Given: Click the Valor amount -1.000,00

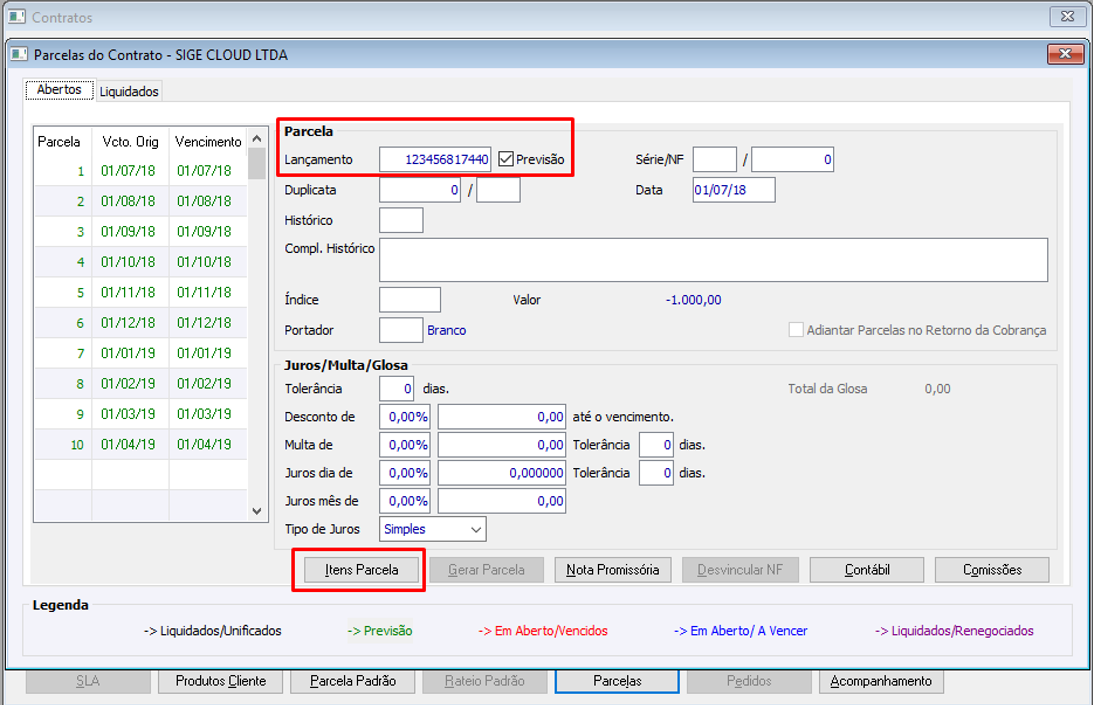Looking at the screenshot, I should 694,300.
